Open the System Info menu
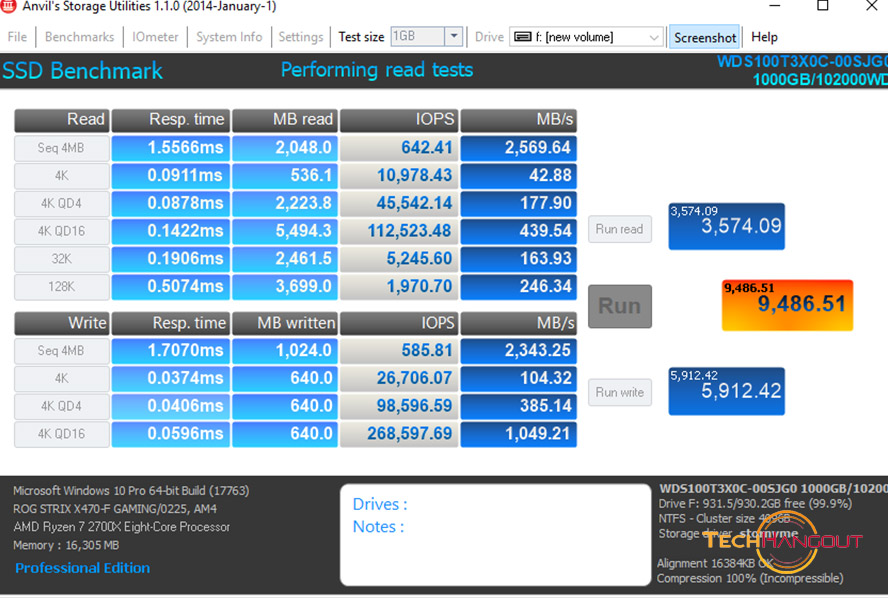The height and width of the screenshot is (598, 888). tap(229, 37)
